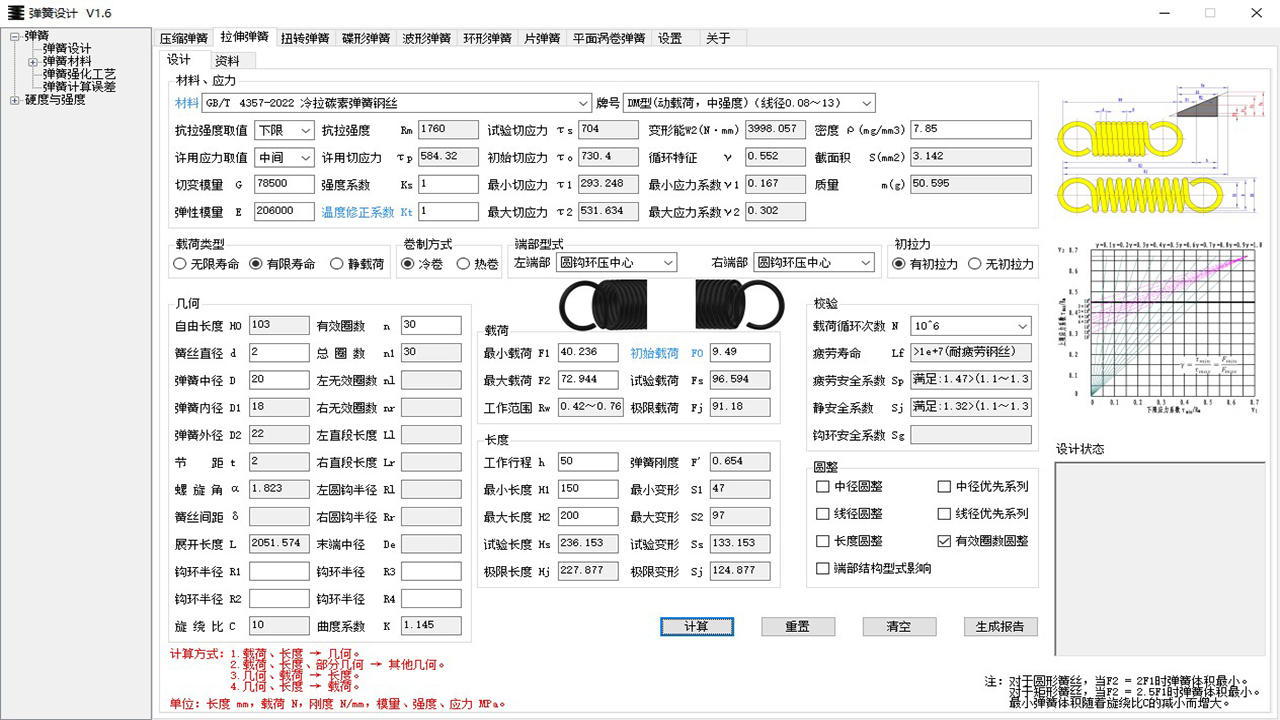This screenshot has height=720, width=1280.
Task: Switch to the 压缩弹簧 tab
Action: tap(186, 36)
